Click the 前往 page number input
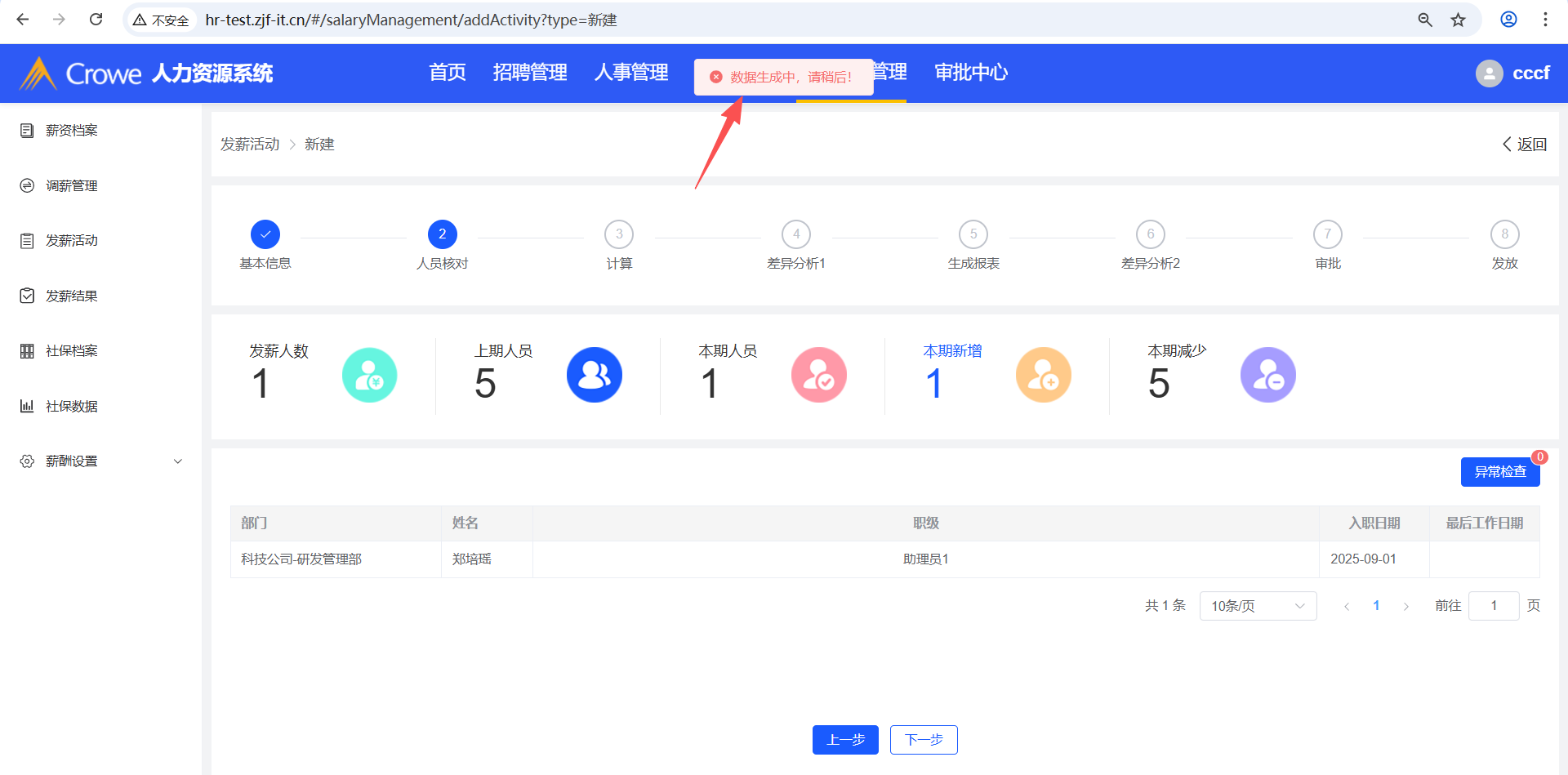This screenshot has height=775, width=1568. click(1494, 606)
